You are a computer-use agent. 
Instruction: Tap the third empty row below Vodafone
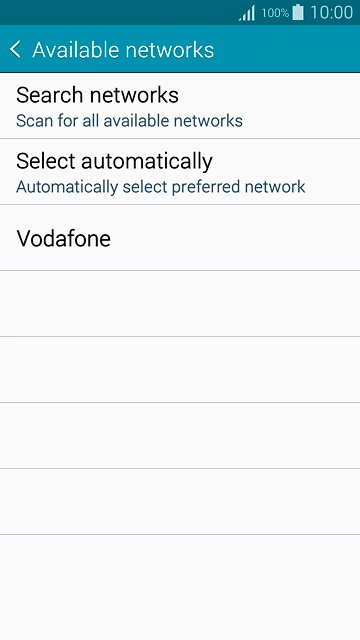tap(180, 436)
